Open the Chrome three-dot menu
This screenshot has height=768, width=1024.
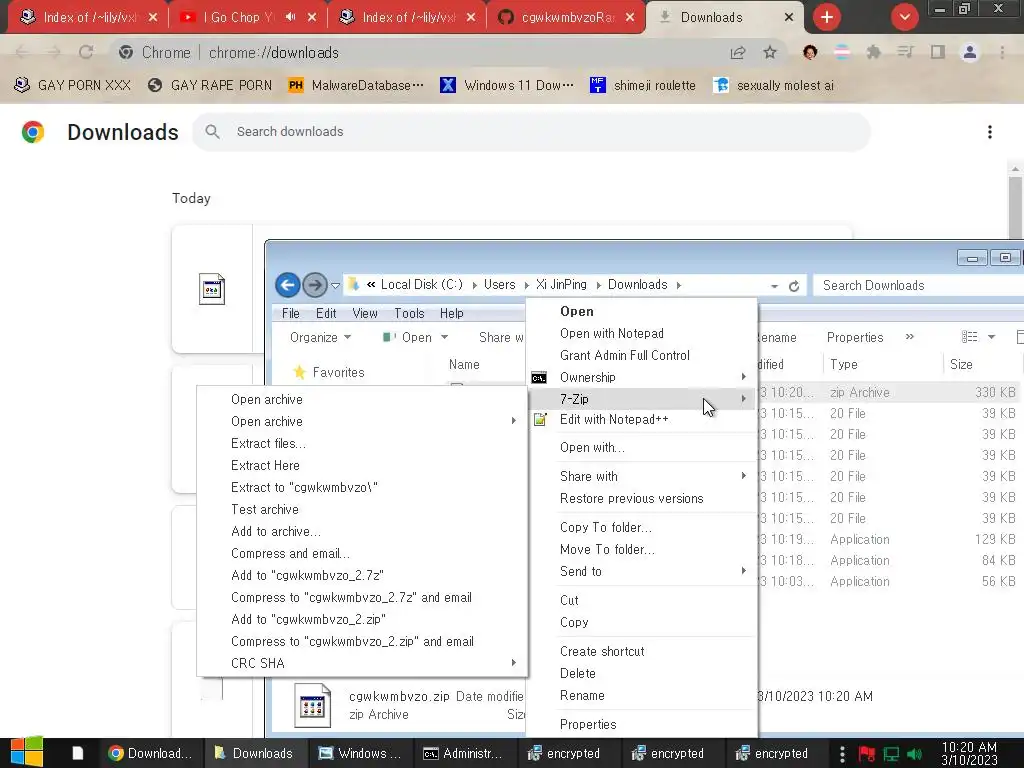click(x=1002, y=52)
